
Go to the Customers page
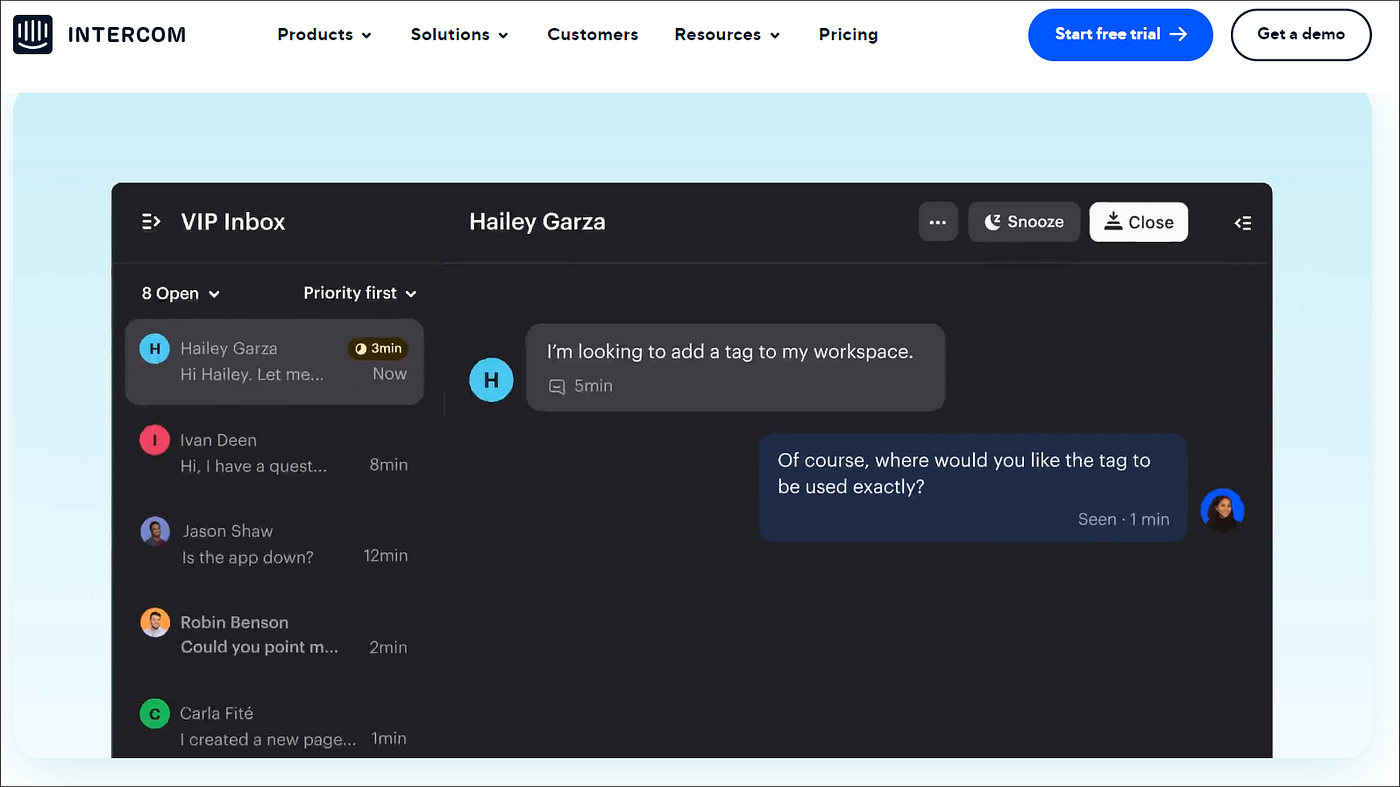point(593,35)
